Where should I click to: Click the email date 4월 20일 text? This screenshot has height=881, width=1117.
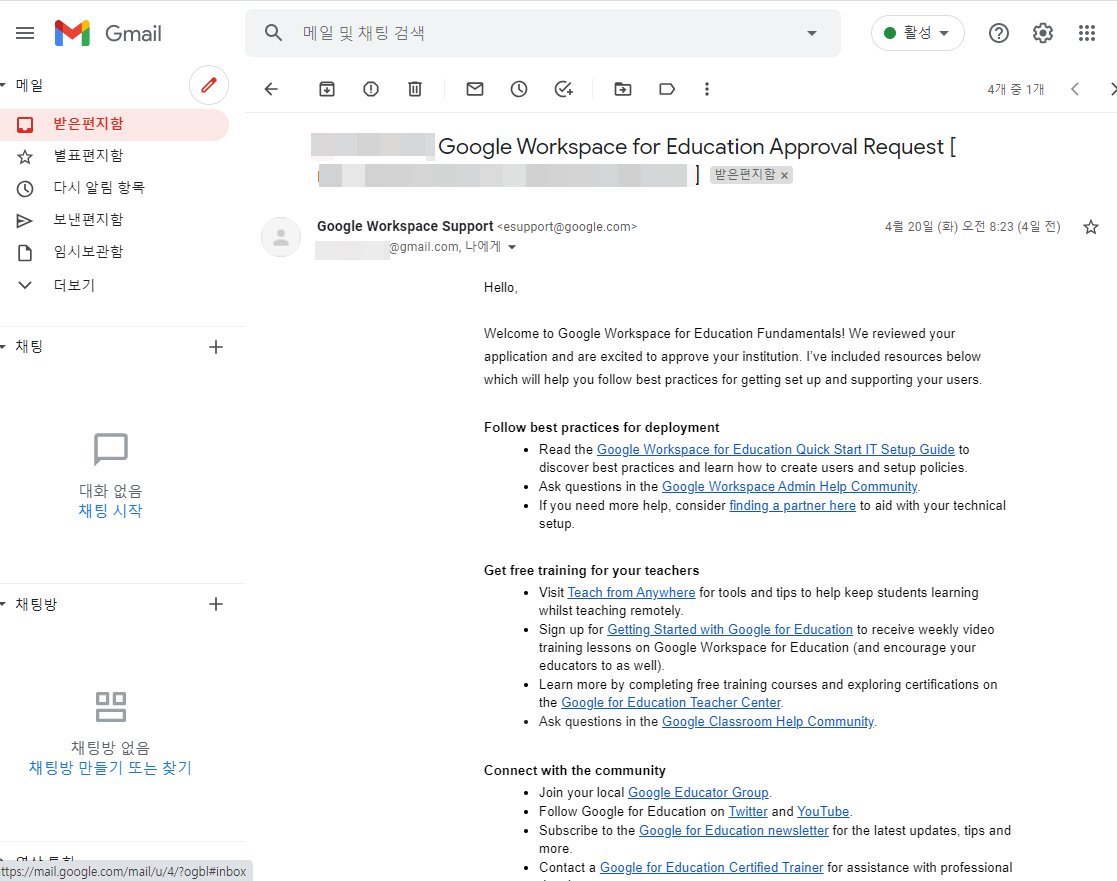[x=972, y=227]
